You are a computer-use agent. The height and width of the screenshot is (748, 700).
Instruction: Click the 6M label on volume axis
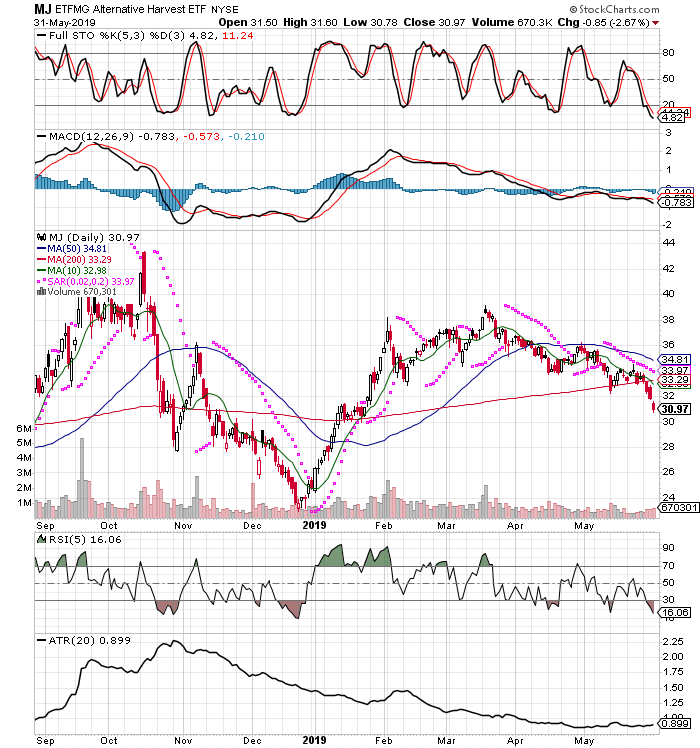pyautogui.click(x=24, y=428)
